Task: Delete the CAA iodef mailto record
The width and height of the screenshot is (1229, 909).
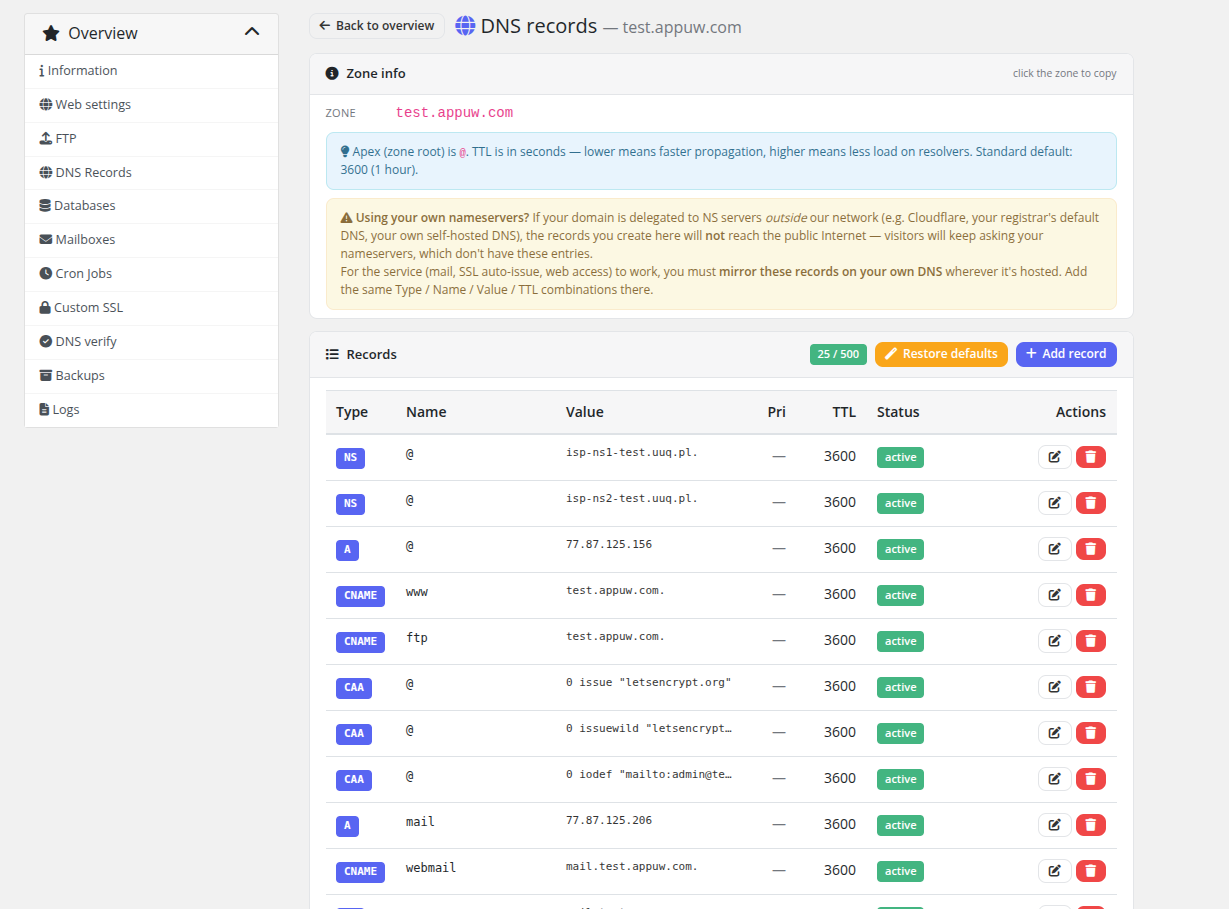Action: click(1091, 779)
